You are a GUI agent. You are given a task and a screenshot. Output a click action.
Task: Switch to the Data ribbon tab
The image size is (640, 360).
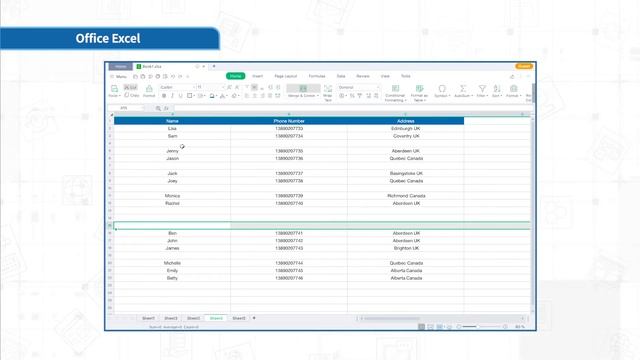click(341, 76)
